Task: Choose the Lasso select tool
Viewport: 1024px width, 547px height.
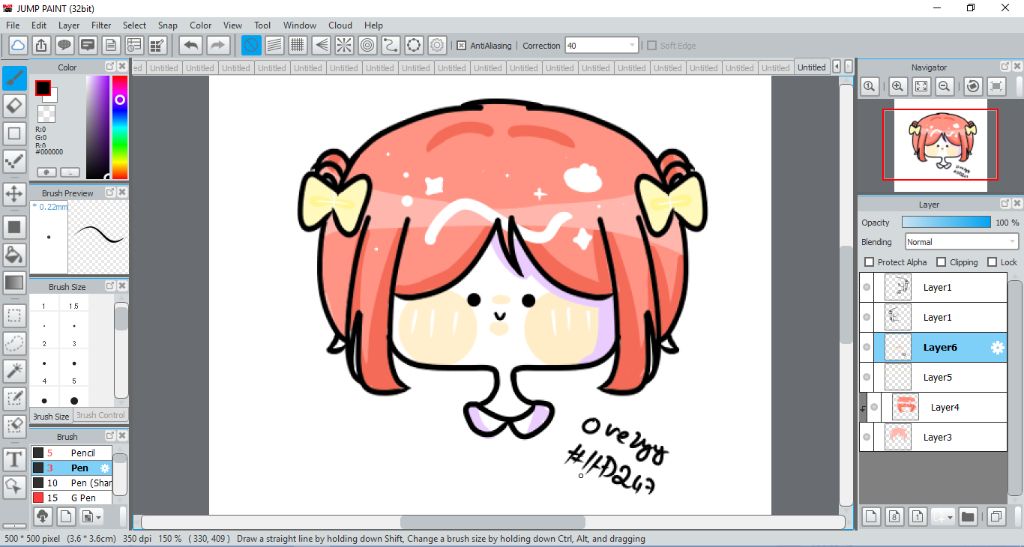Action: tap(14, 343)
